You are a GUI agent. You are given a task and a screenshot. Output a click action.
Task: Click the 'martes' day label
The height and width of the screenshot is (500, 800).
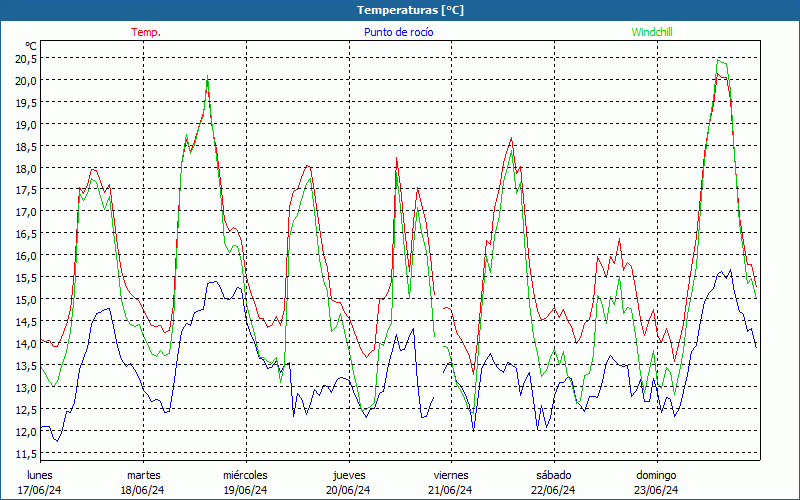(143, 475)
